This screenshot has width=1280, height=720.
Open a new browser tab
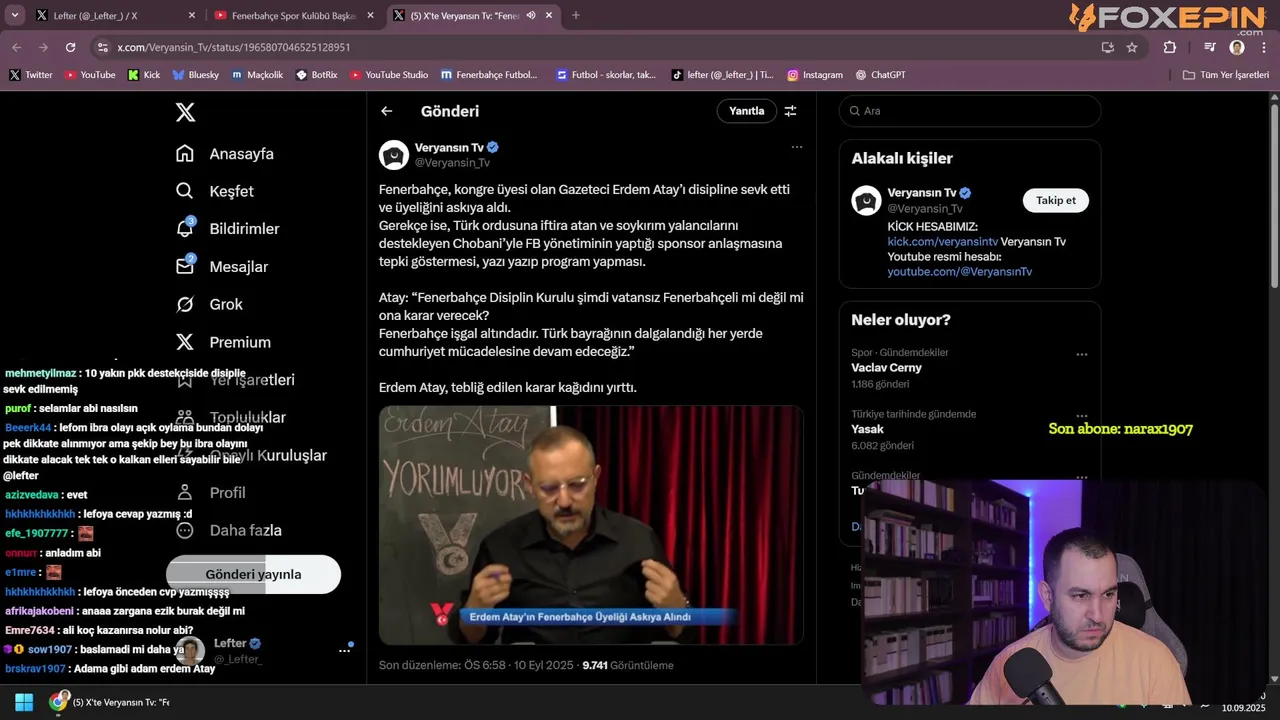click(576, 15)
